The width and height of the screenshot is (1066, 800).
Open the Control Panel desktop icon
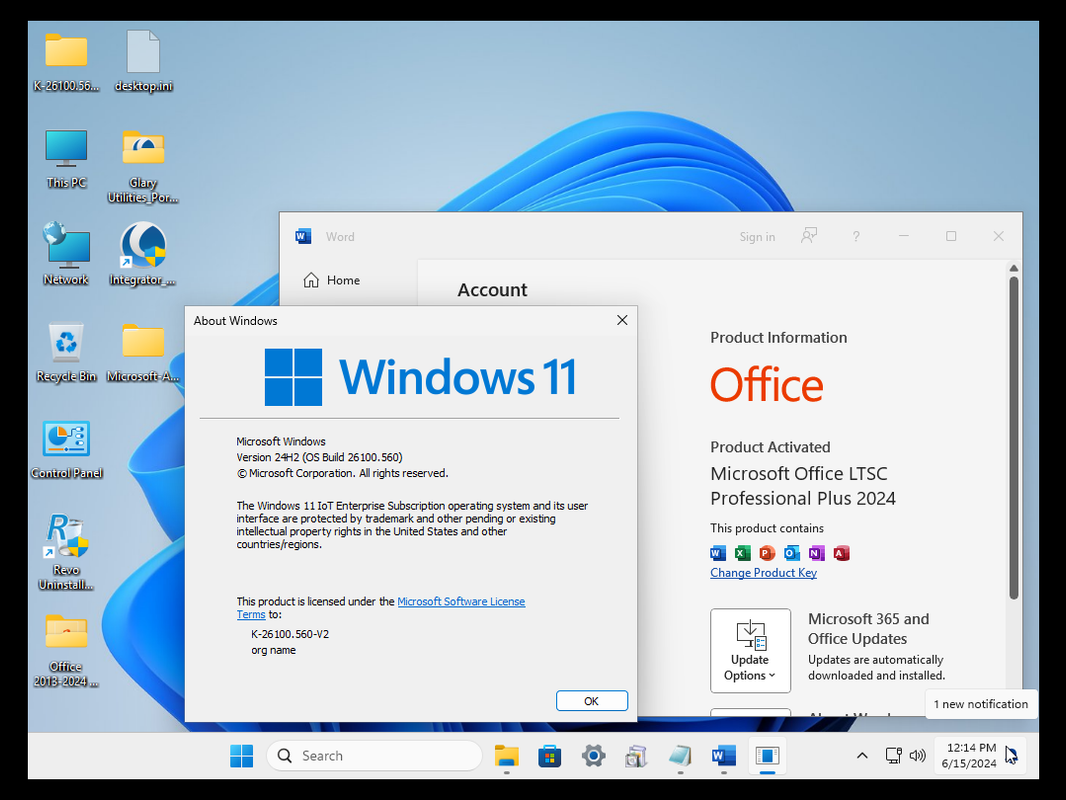(66, 438)
